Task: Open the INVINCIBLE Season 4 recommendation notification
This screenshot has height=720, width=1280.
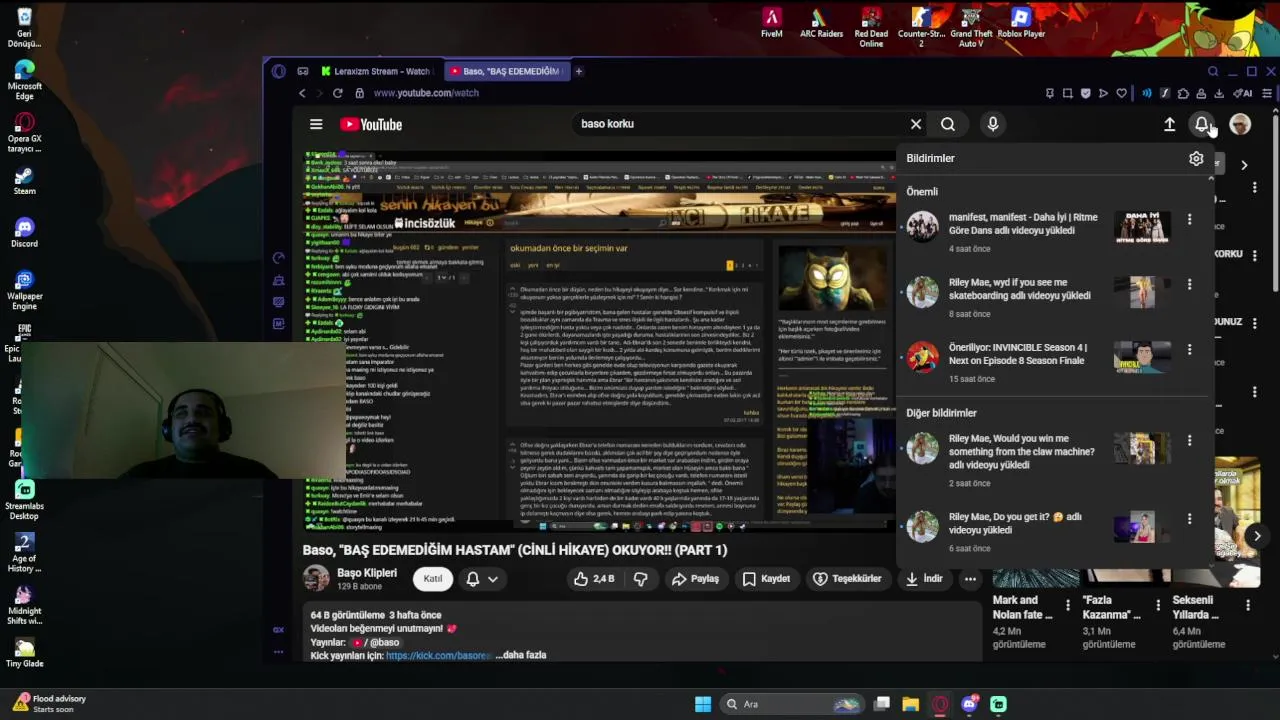Action: click(x=1040, y=362)
